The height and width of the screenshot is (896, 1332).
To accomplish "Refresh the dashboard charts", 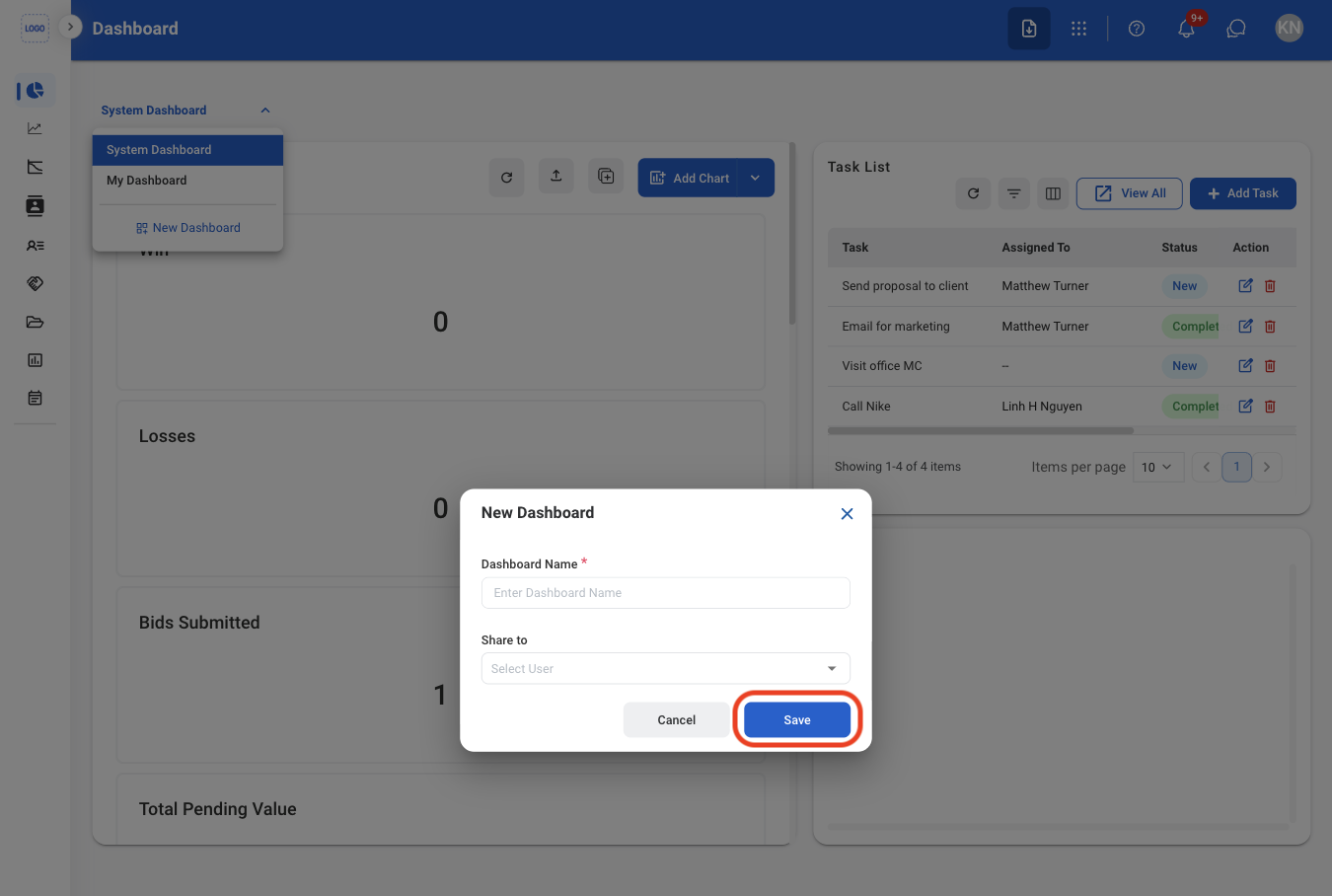I will point(507,178).
